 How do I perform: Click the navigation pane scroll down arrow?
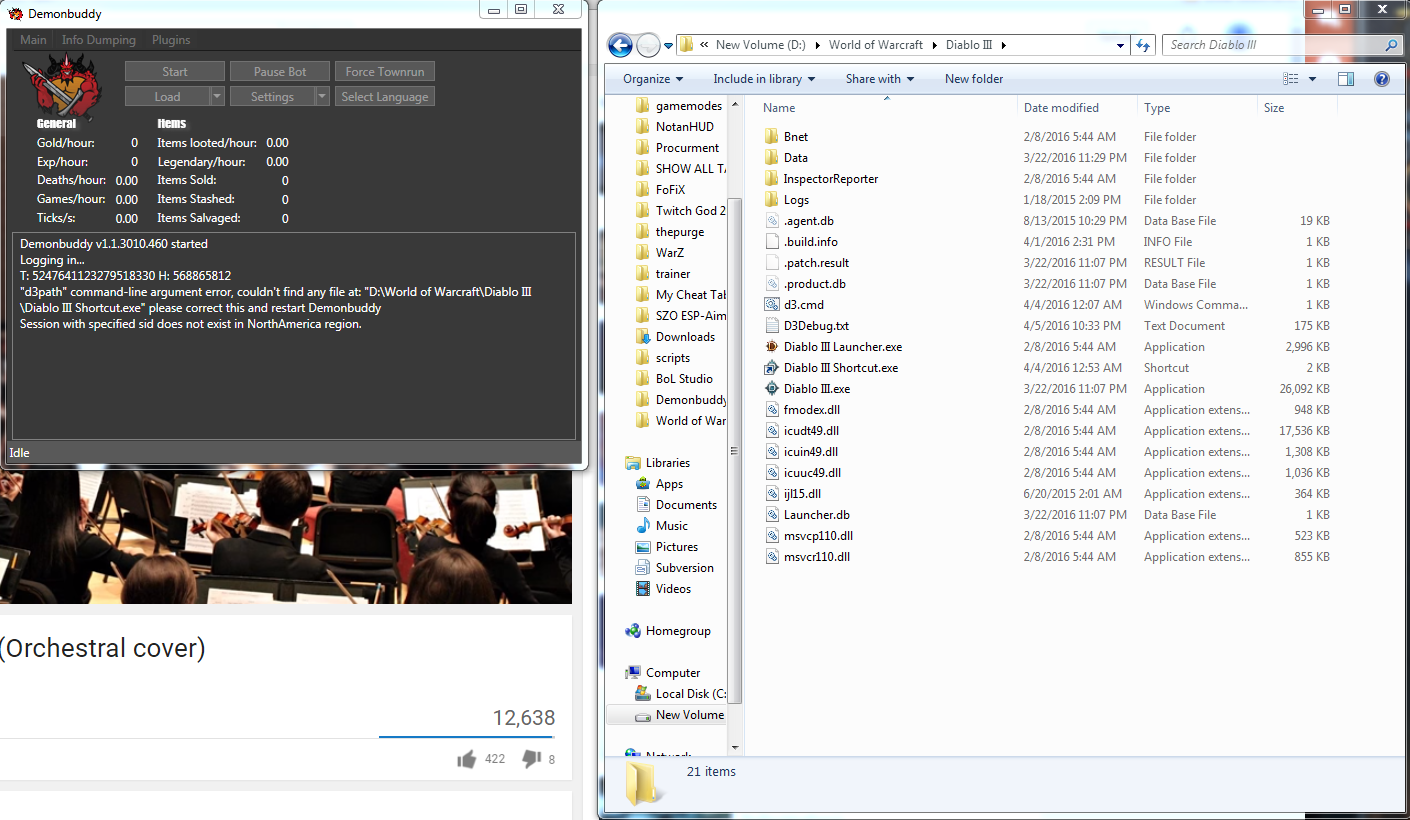(736, 747)
